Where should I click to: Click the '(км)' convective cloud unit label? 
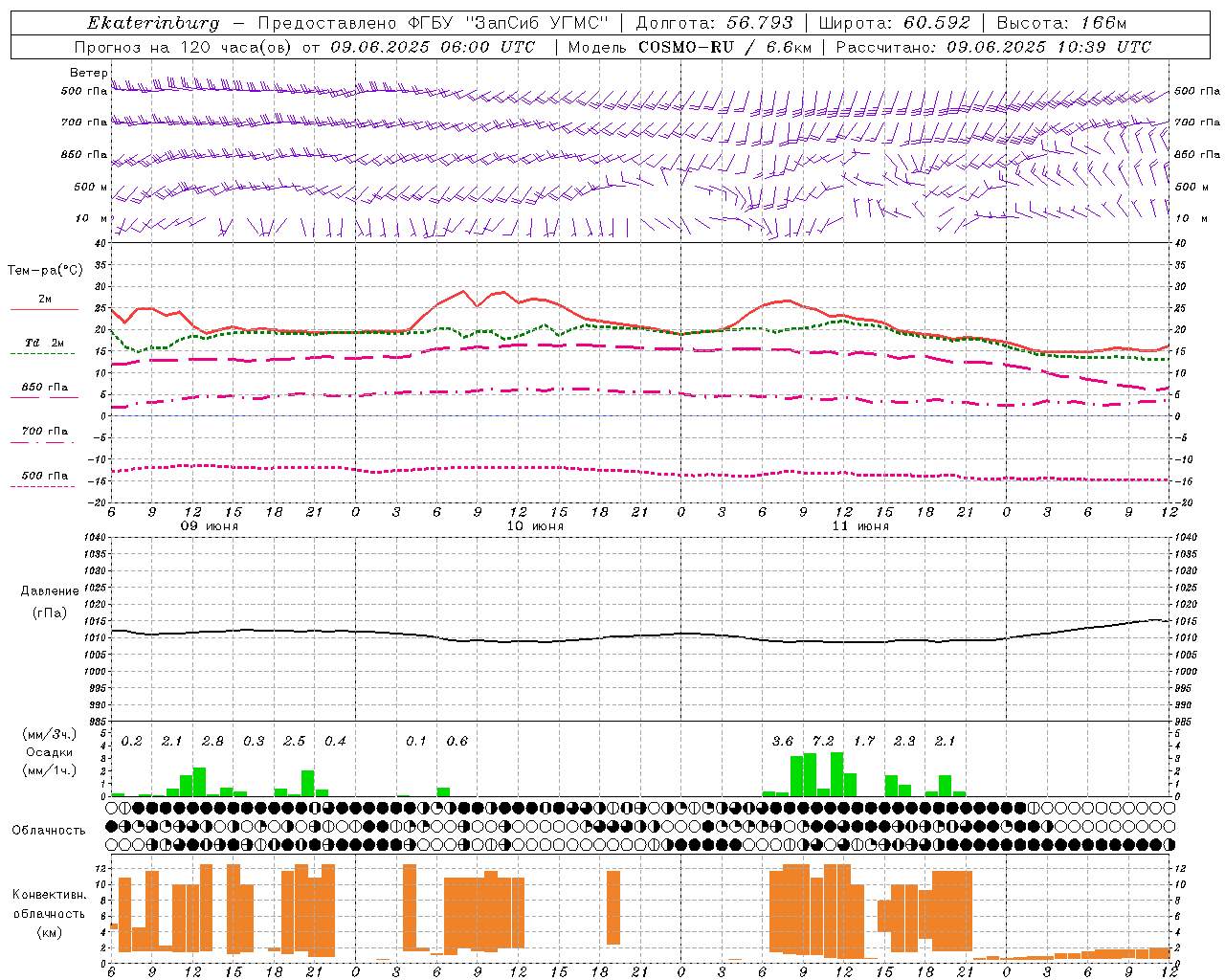tap(50, 932)
